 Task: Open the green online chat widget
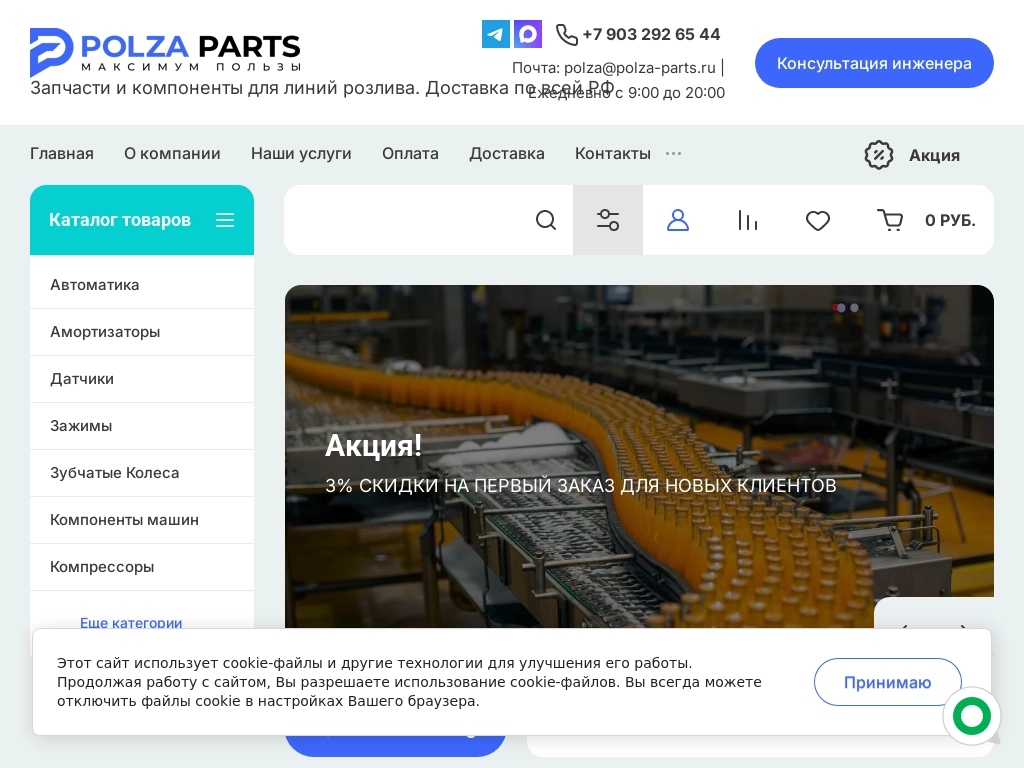coord(971,716)
